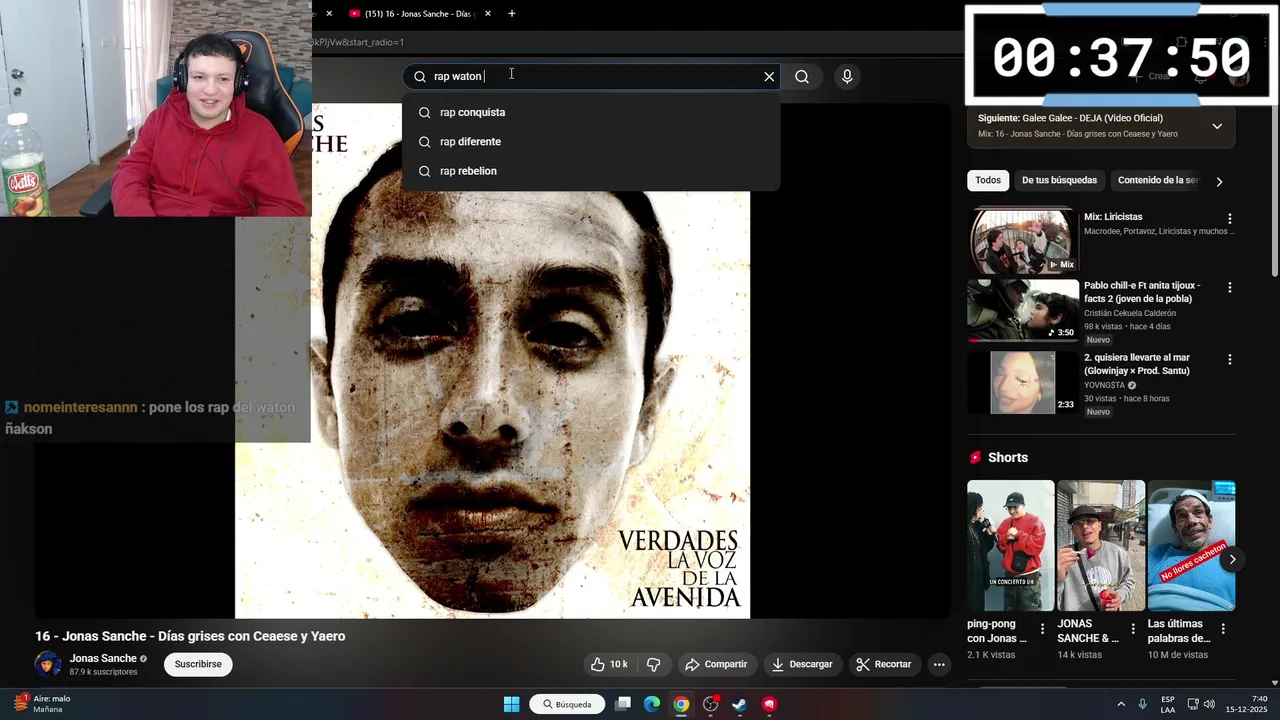Select the 'Todos' filter chip
The width and height of the screenshot is (1280, 720).
[988, 180]
